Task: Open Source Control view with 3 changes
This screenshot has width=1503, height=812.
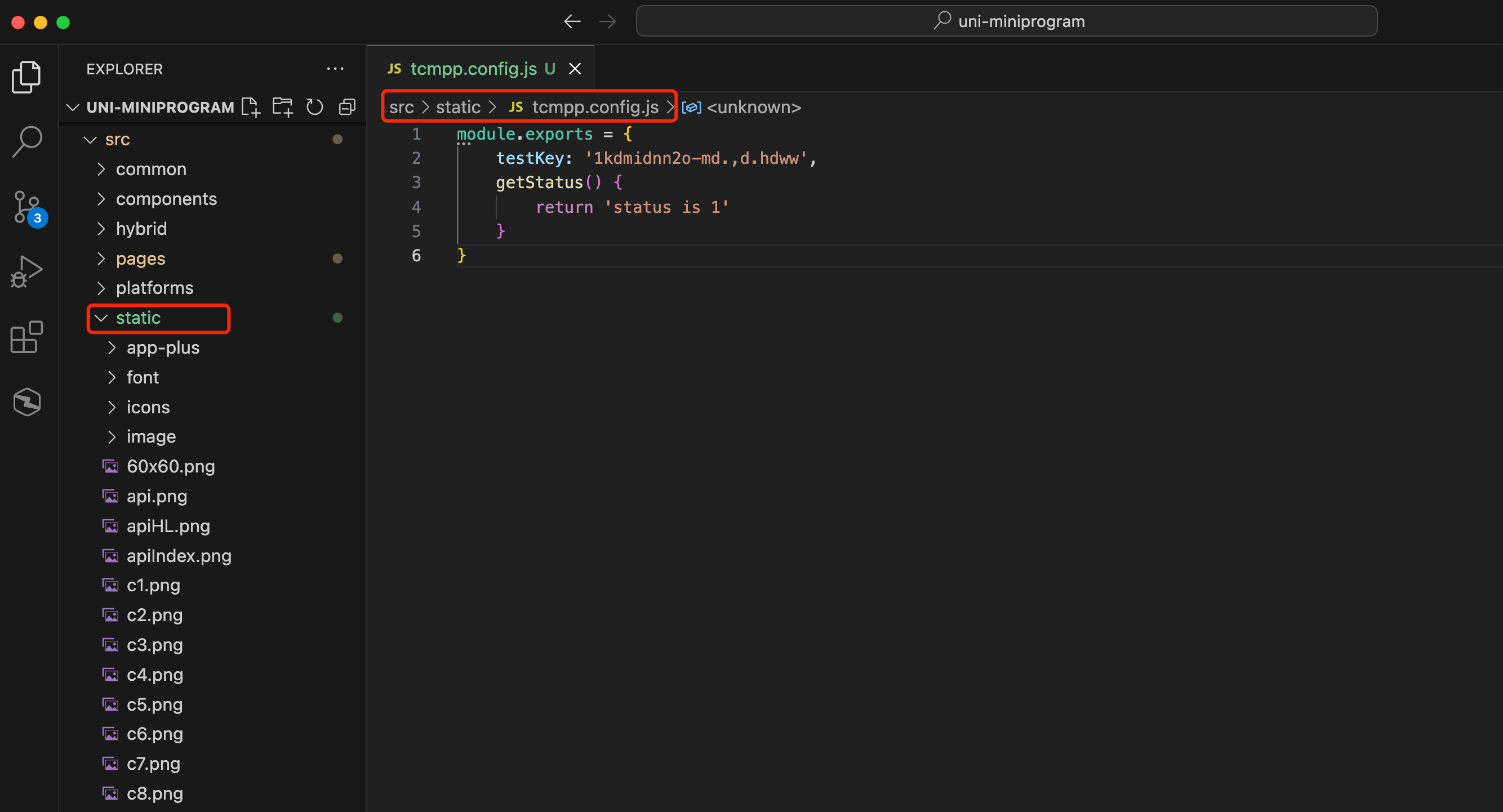Action: pyautogui.click(x=27, y=207)
